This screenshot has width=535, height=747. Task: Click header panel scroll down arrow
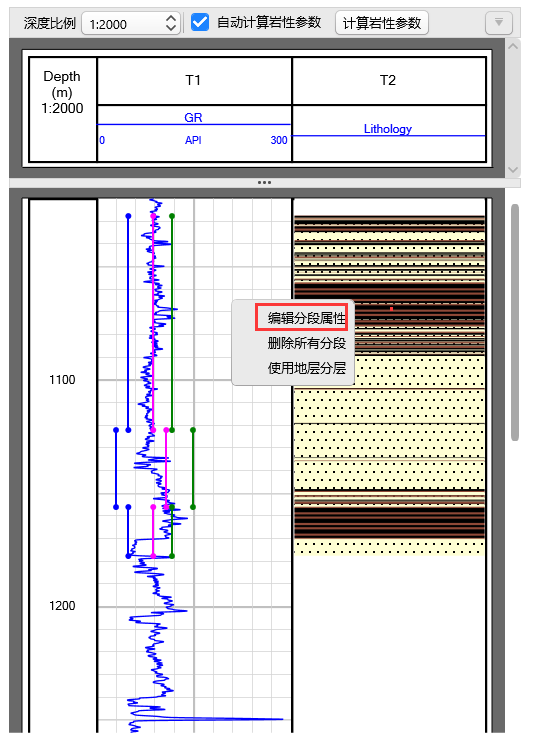[513, 170]
